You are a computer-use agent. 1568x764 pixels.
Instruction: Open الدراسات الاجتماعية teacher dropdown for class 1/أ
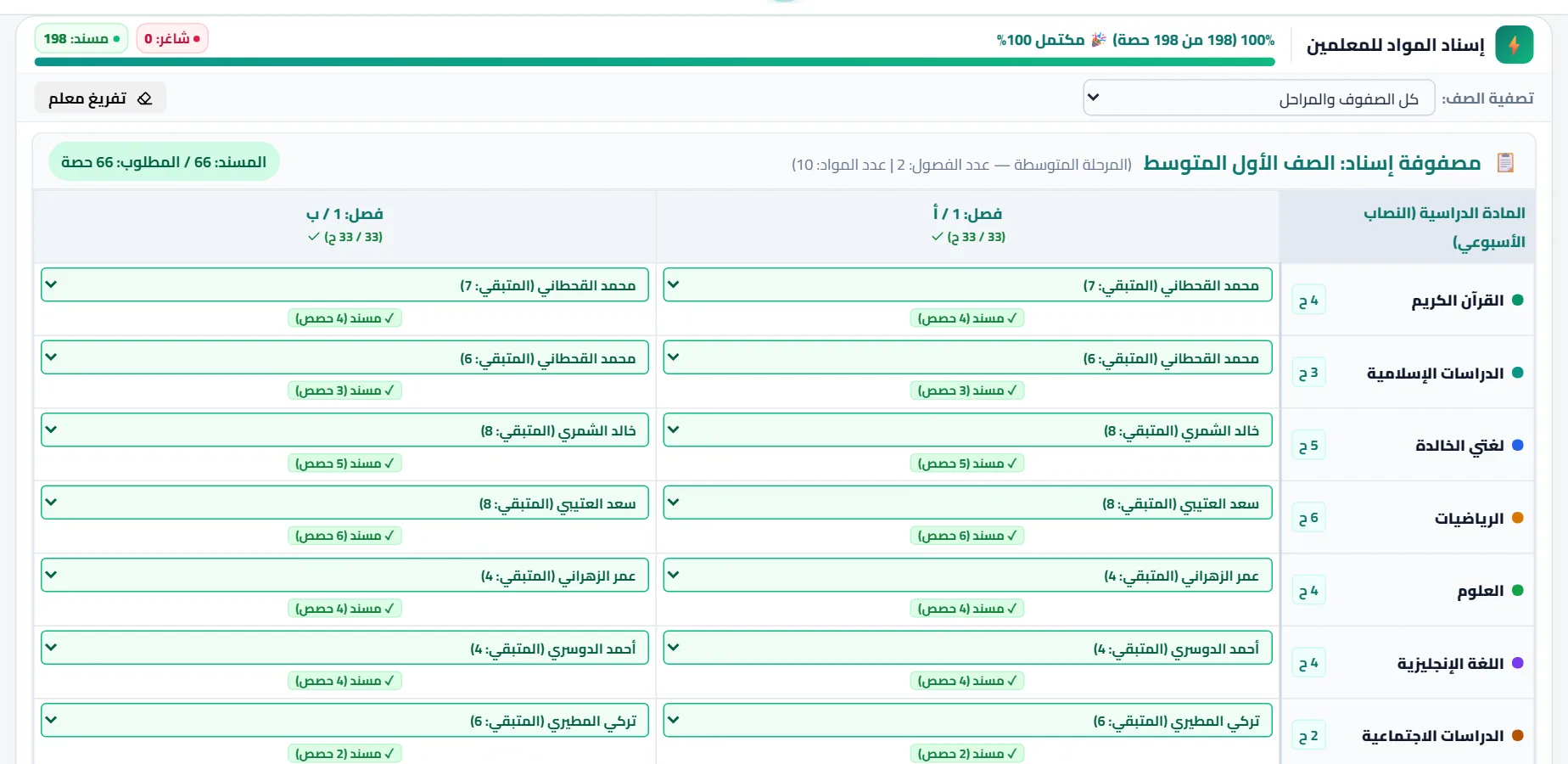(x=967, y=720)
